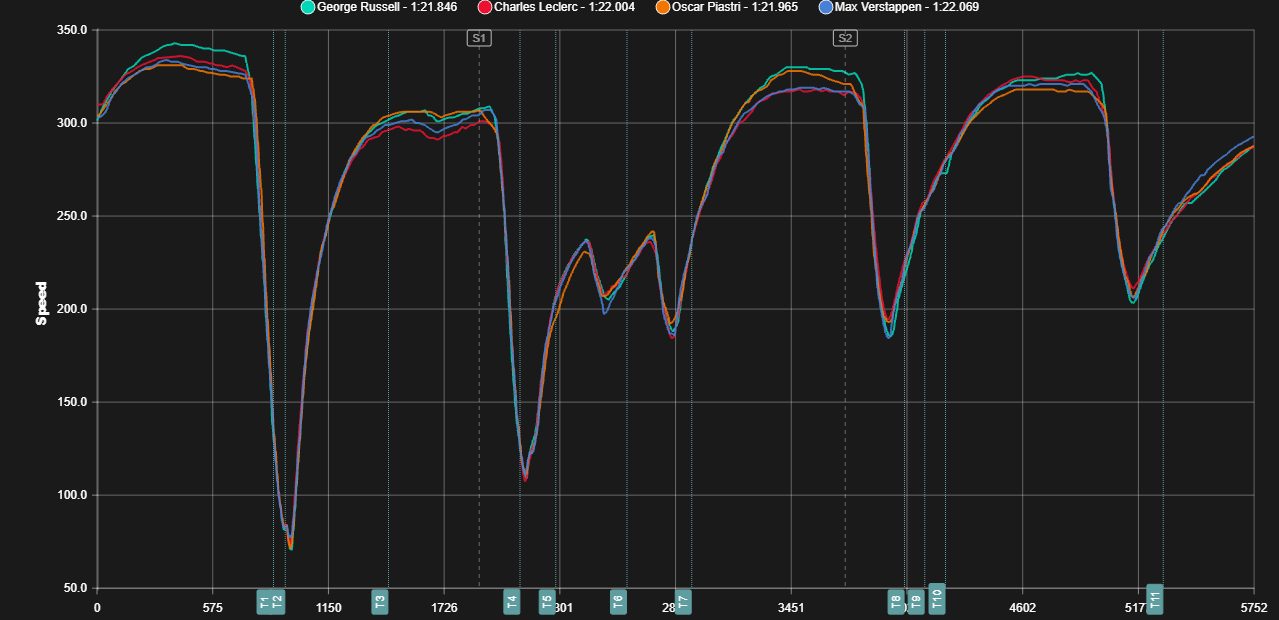Select the T7 corner marker tag

click(683, 602)
